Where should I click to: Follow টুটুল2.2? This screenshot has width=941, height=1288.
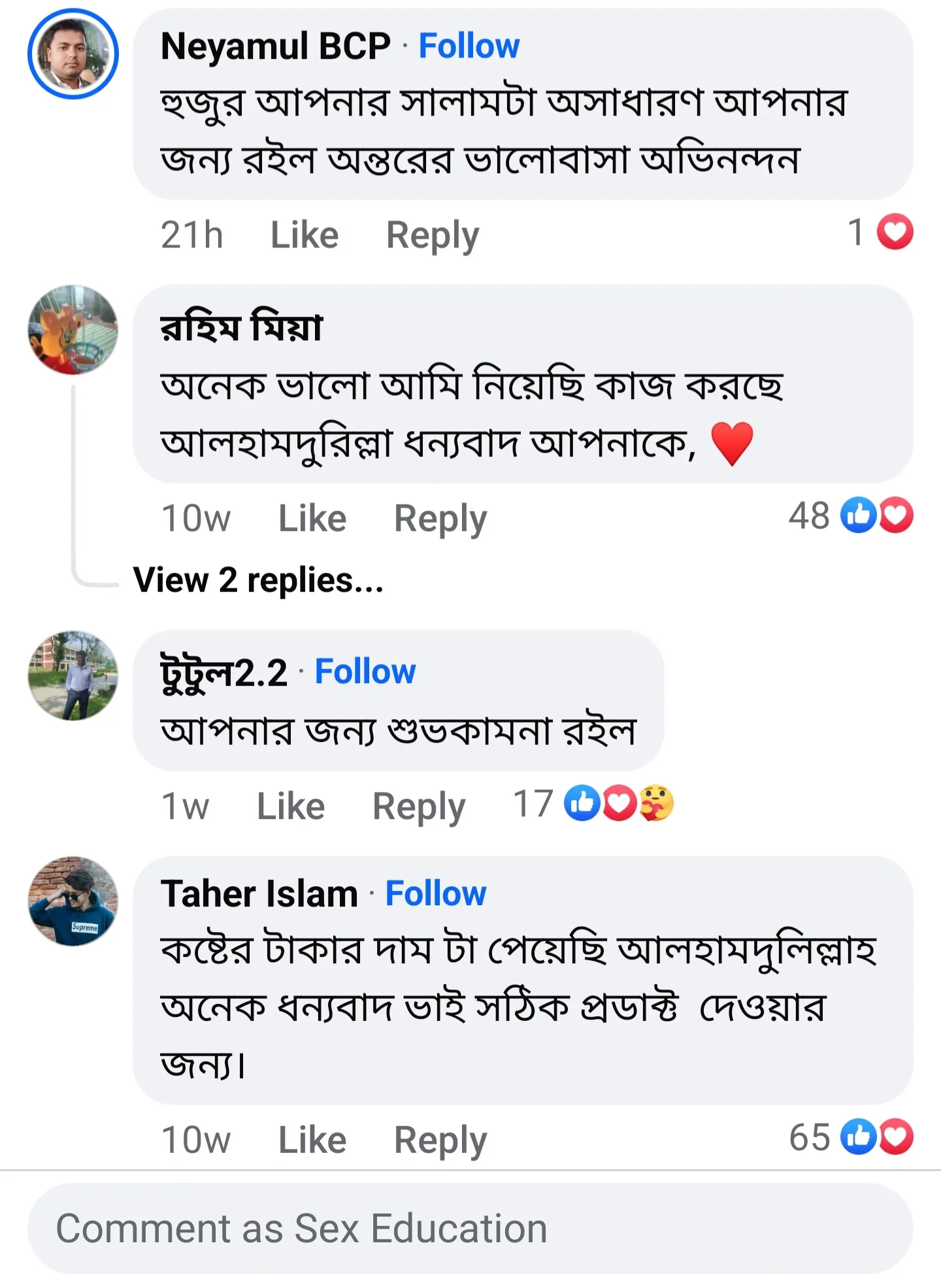pyautogui.click(x=365, y=671)
